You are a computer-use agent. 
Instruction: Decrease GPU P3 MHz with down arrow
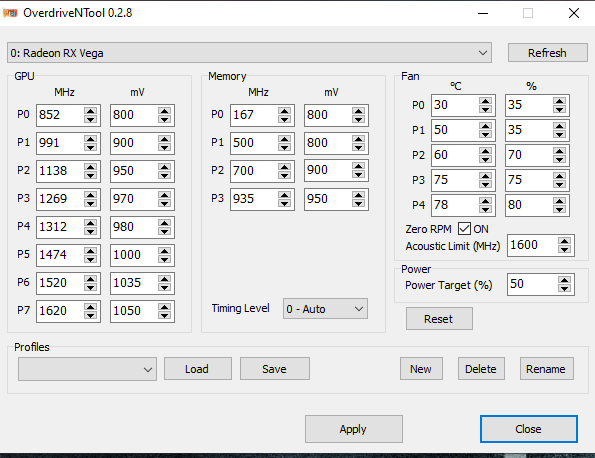tap(90, 204)
